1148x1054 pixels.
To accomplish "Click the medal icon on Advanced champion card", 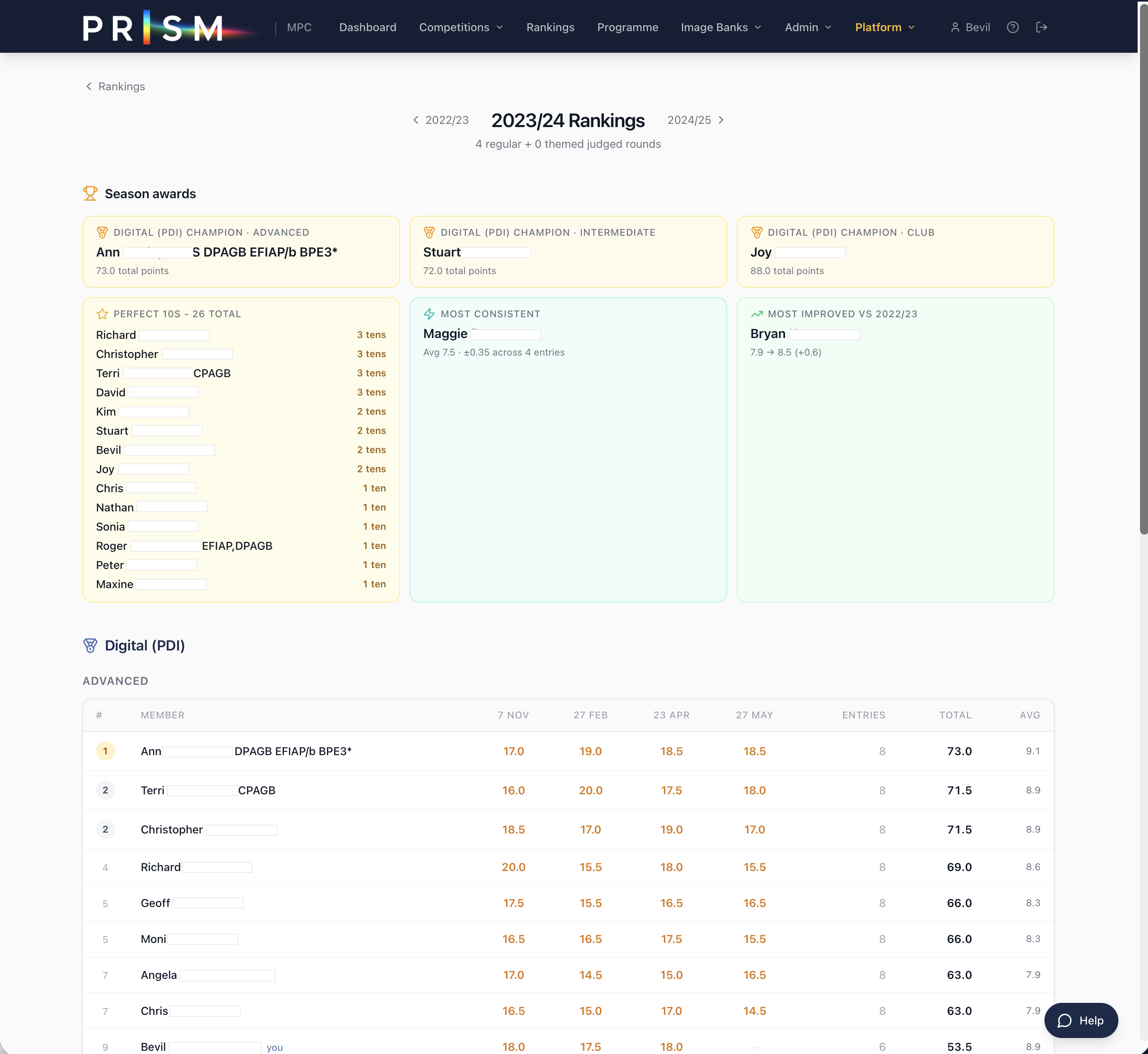I will click(102, 233).
